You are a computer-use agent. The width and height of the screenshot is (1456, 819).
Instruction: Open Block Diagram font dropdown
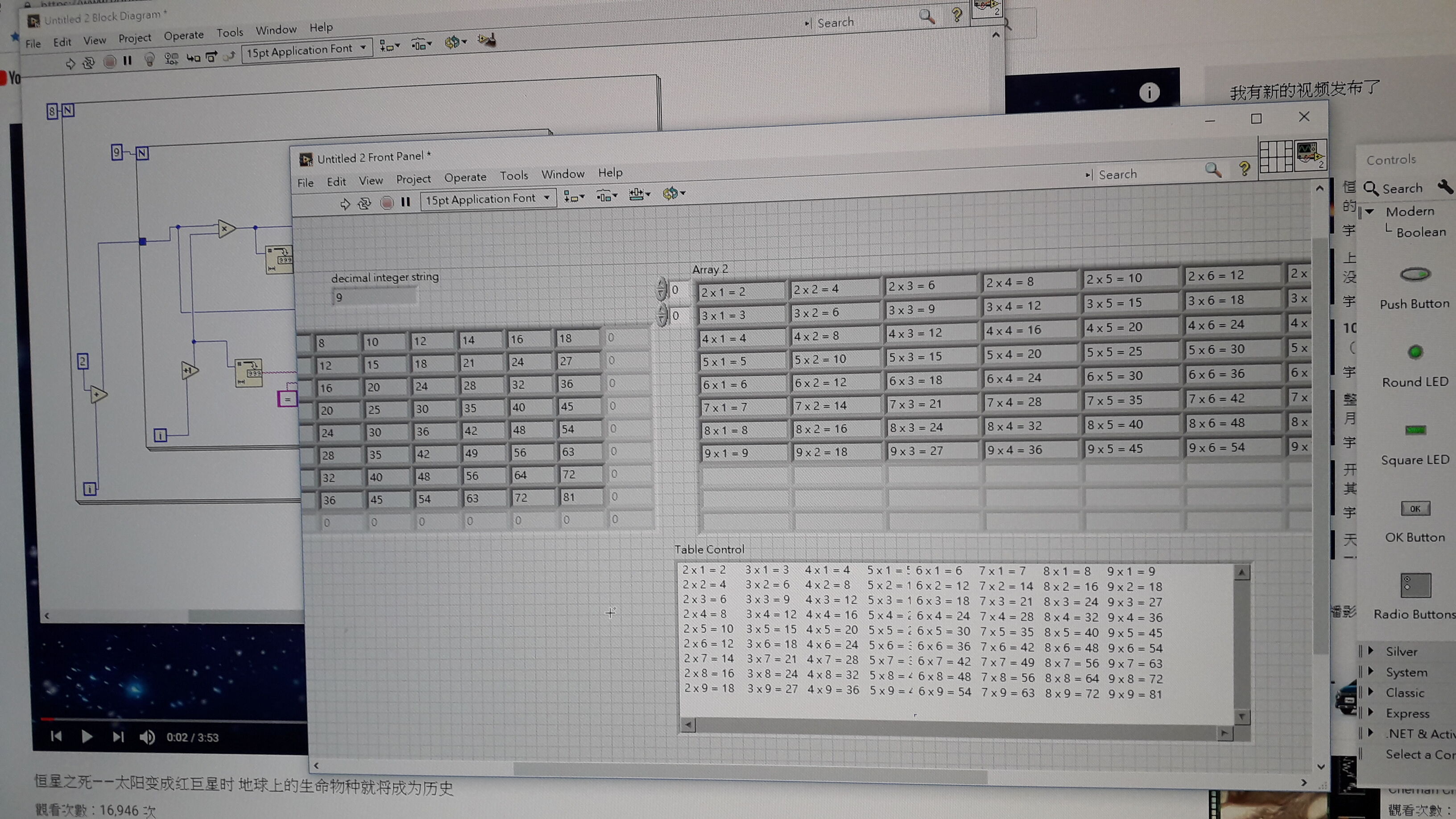[x=307, y=51]
